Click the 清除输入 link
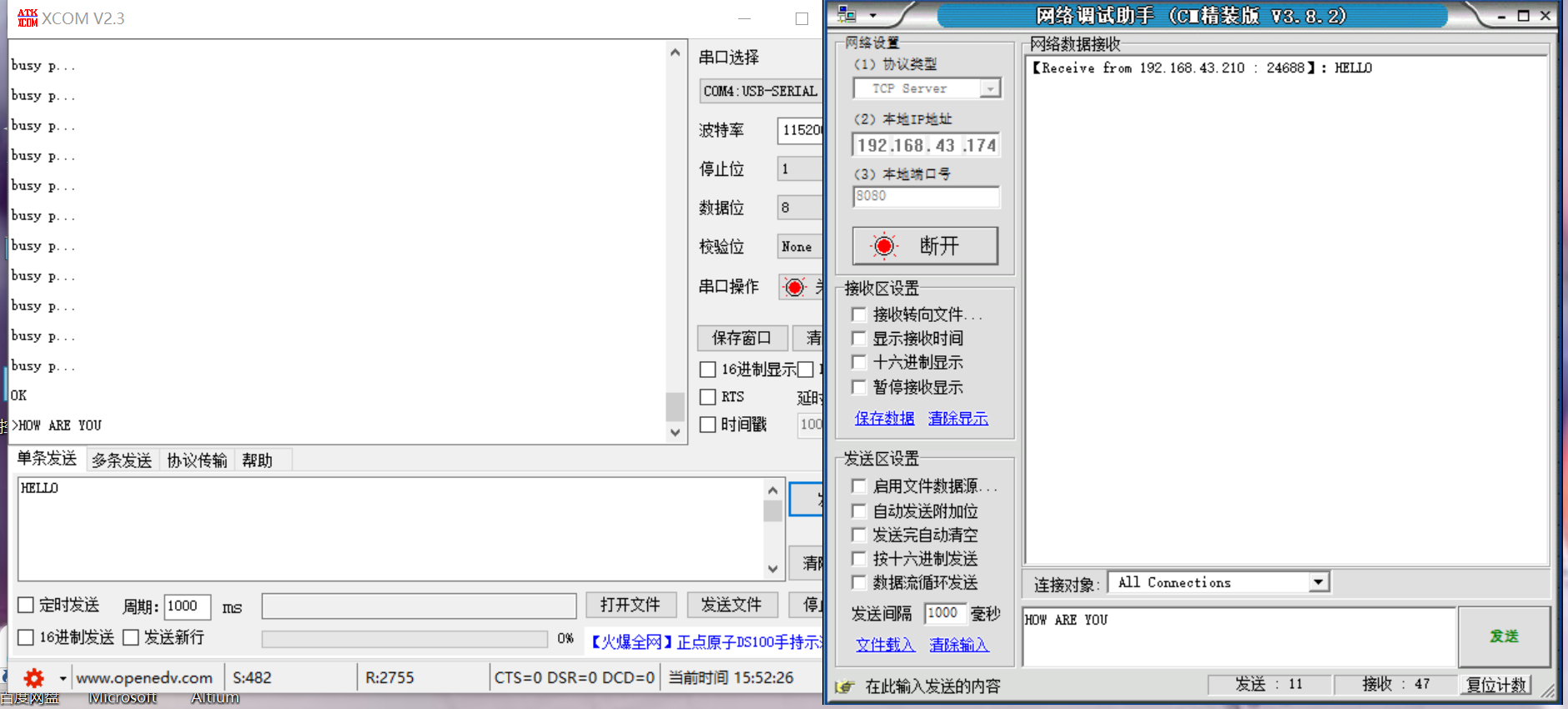The height and width of the screenshot is (709, 1568). [x=959, y=645]
